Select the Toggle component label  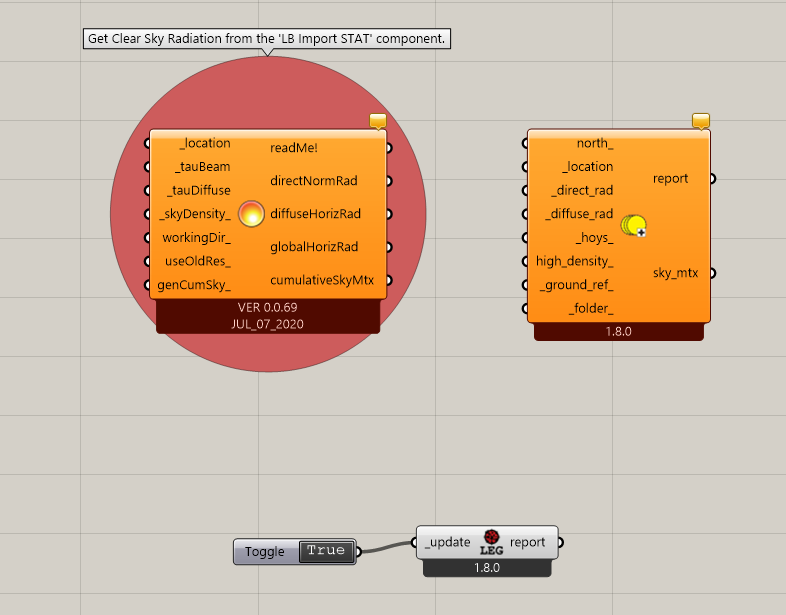pyautogui.click(x=265, y=552)
